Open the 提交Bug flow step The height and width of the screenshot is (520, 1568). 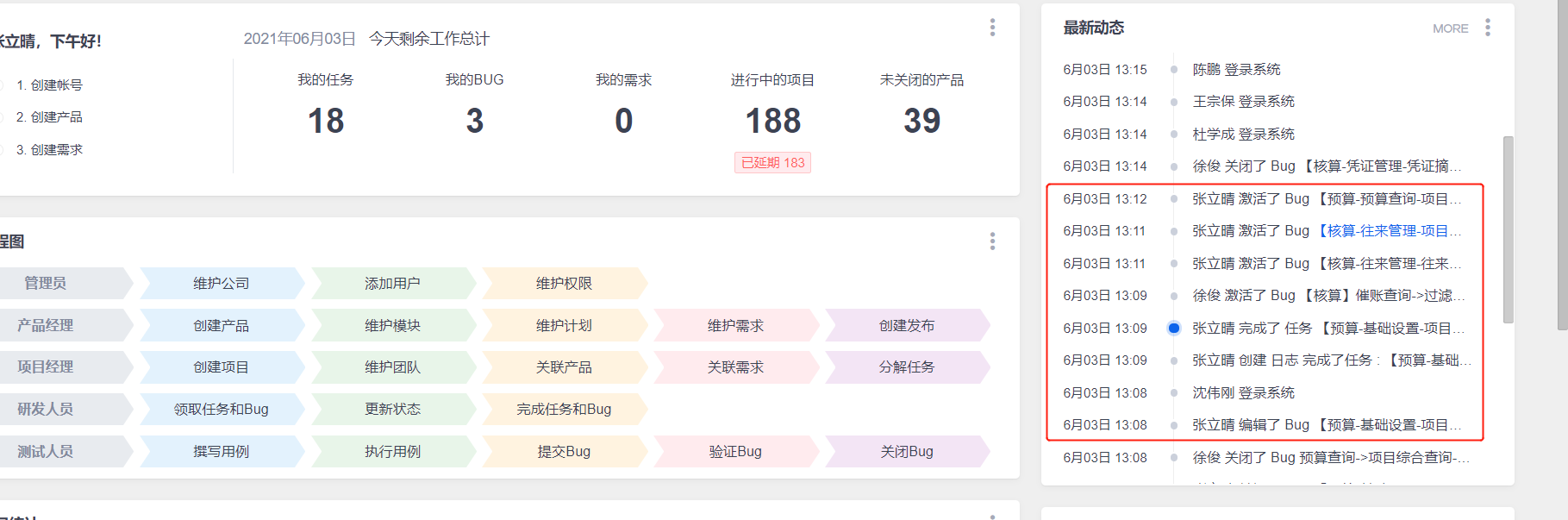[564, 451]
